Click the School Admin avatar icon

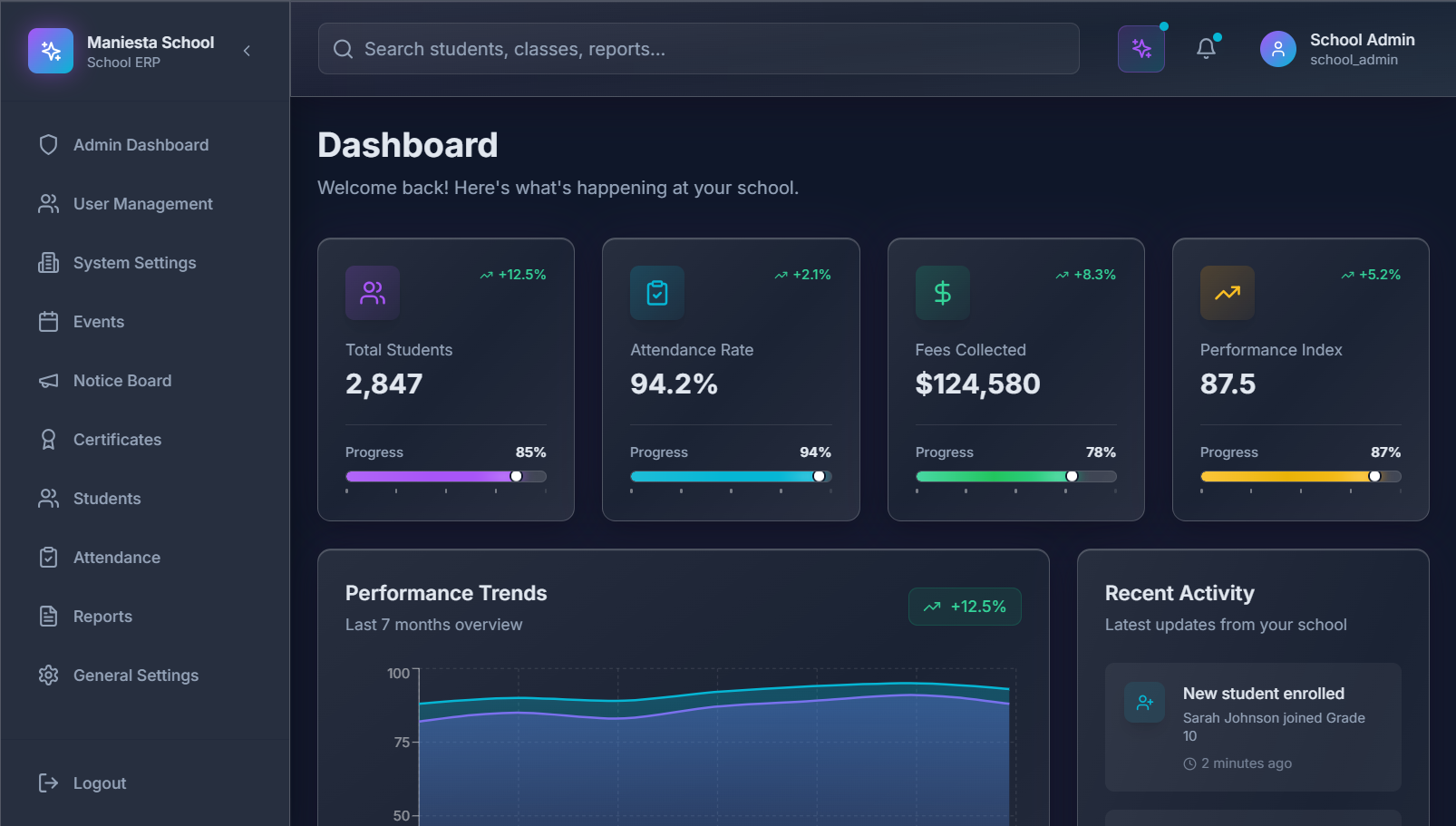tap(1278, 49)
